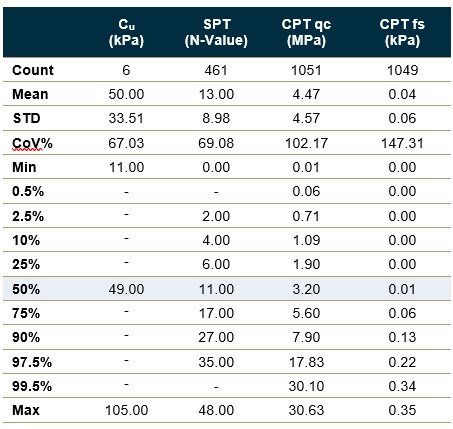This screenshot has width=453, height=429.
Task: Select the 2.5% SPT value 2.00
Action: (216, 216)
